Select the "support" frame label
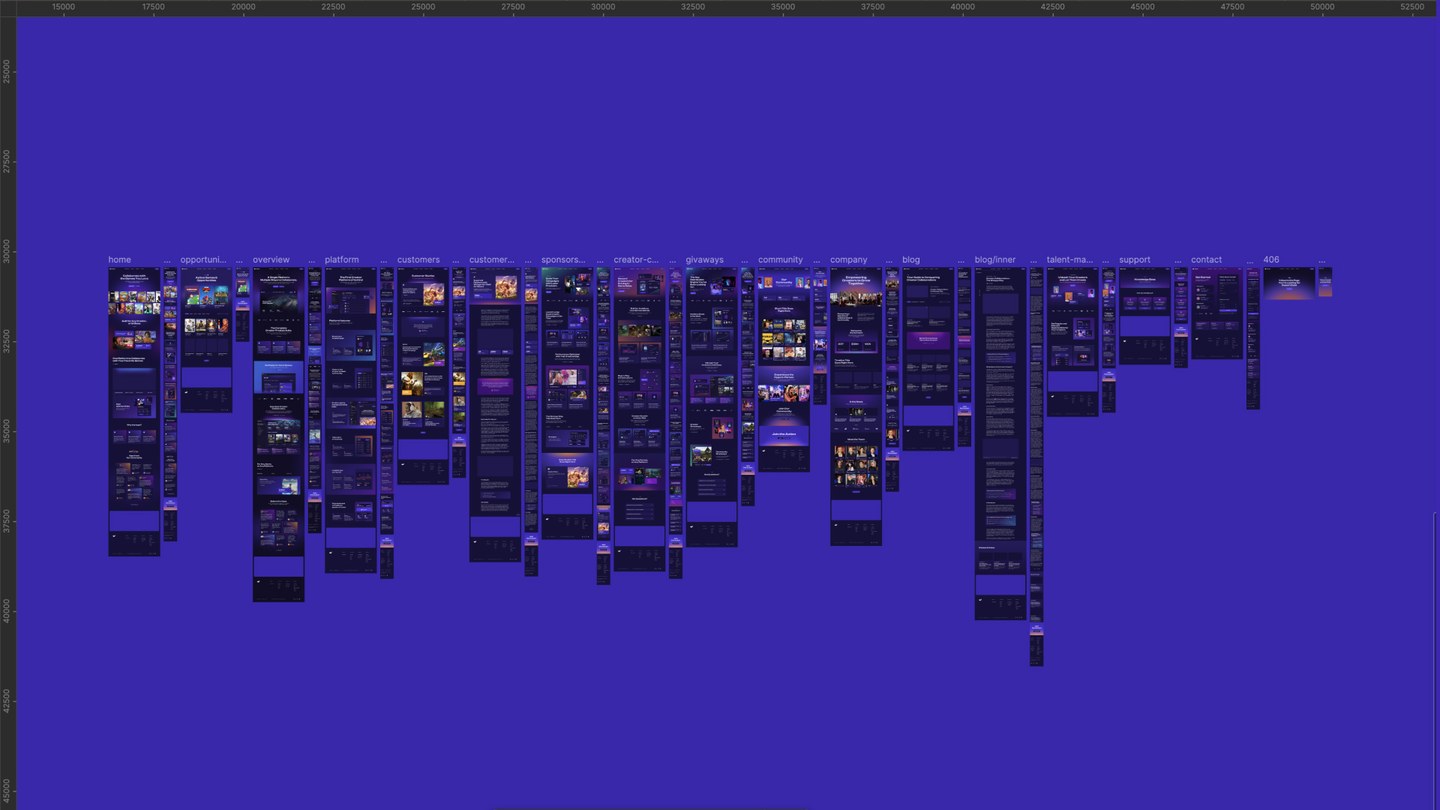This screenshot has width=1440, height=810. pyautogui.click(x=1135, y=260)
